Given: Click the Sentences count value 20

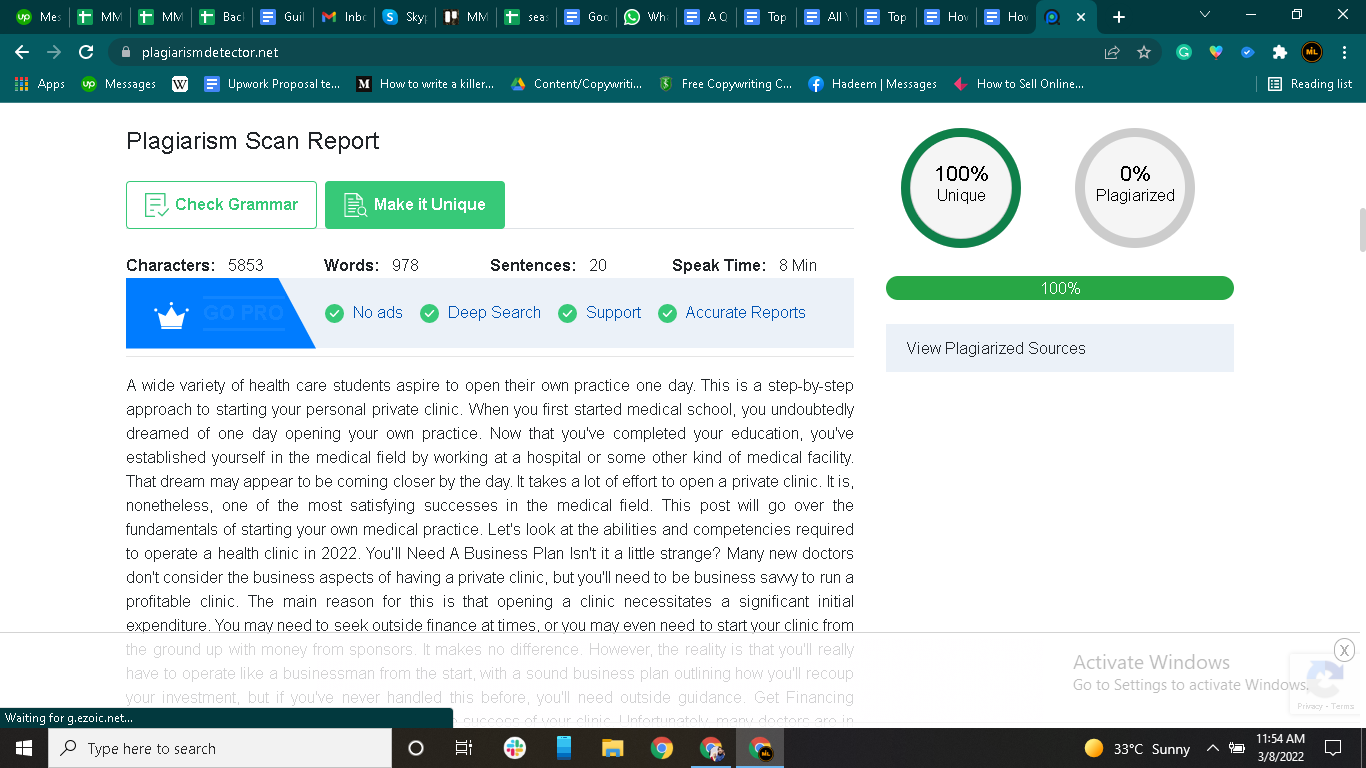Looking at the screenshot, I should coord(598,265).
